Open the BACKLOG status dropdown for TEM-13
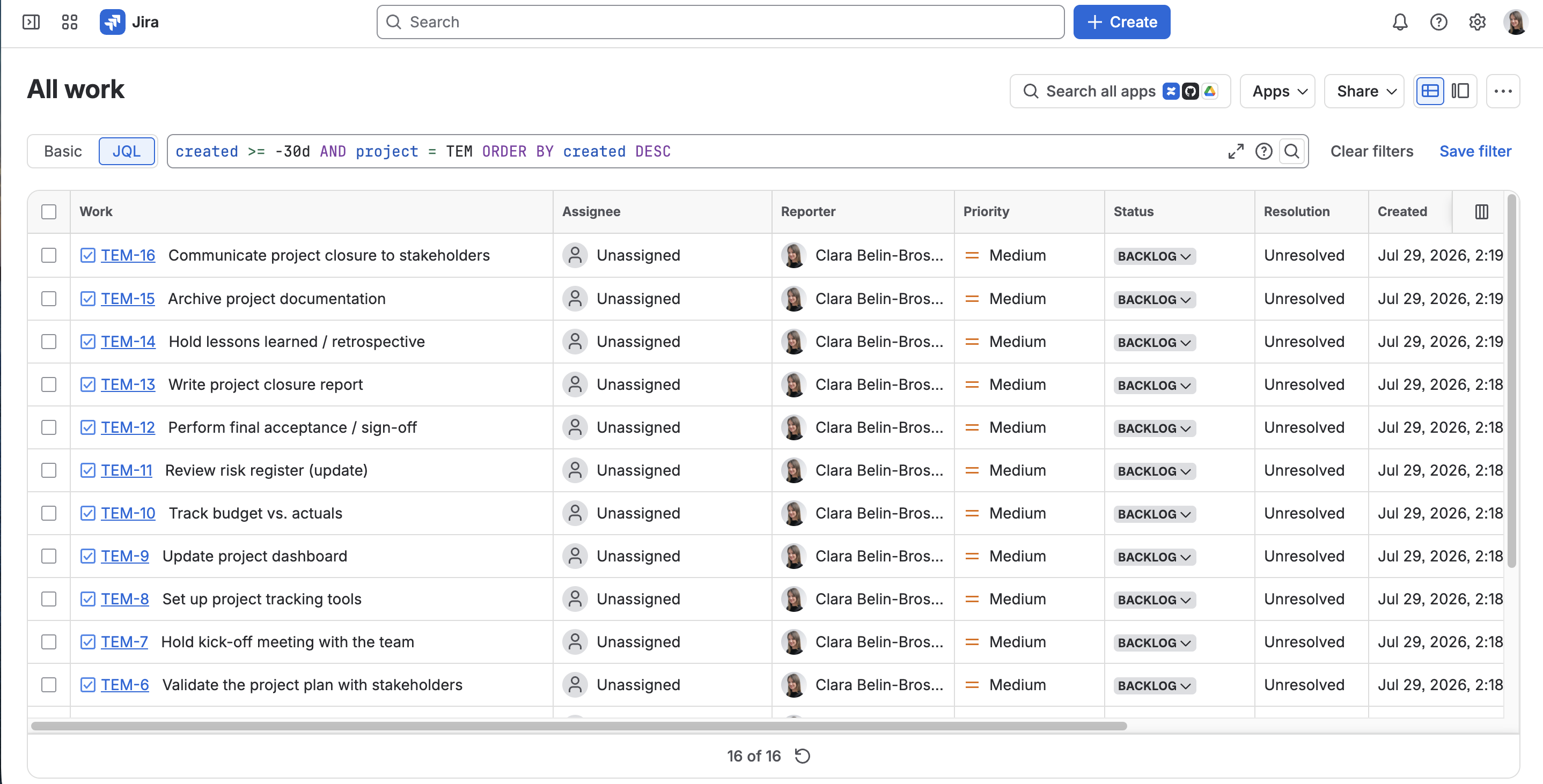 (x=1154, y=385)
